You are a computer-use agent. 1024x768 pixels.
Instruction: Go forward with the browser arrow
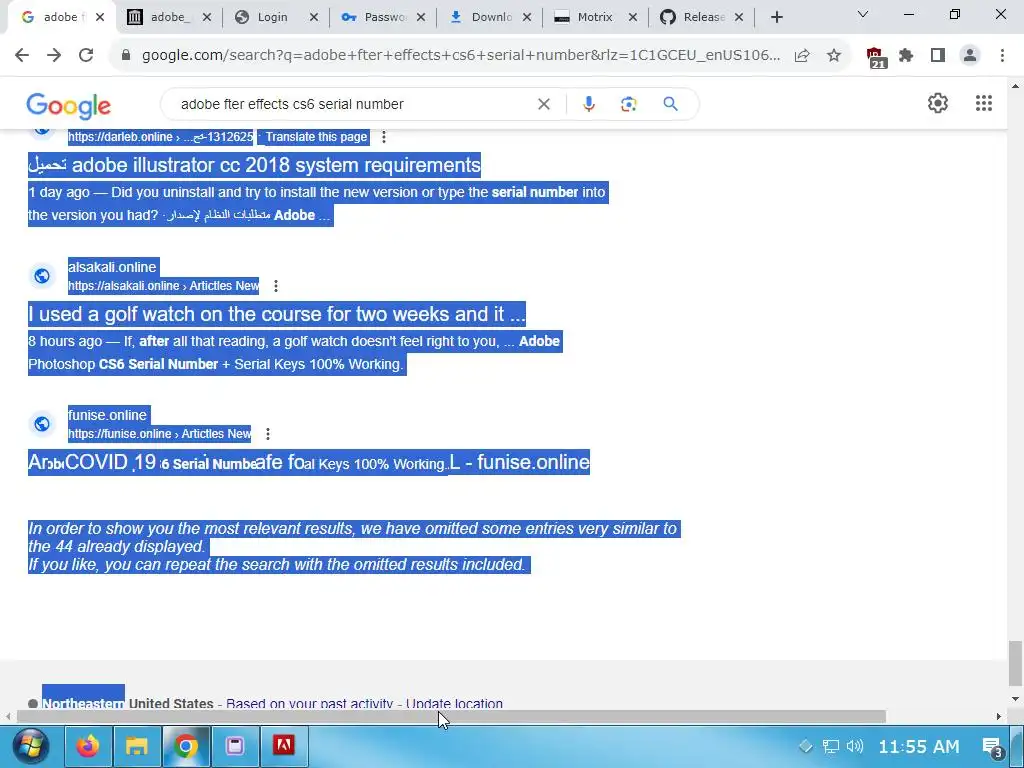pyautogui.click(x=54, y=56)
